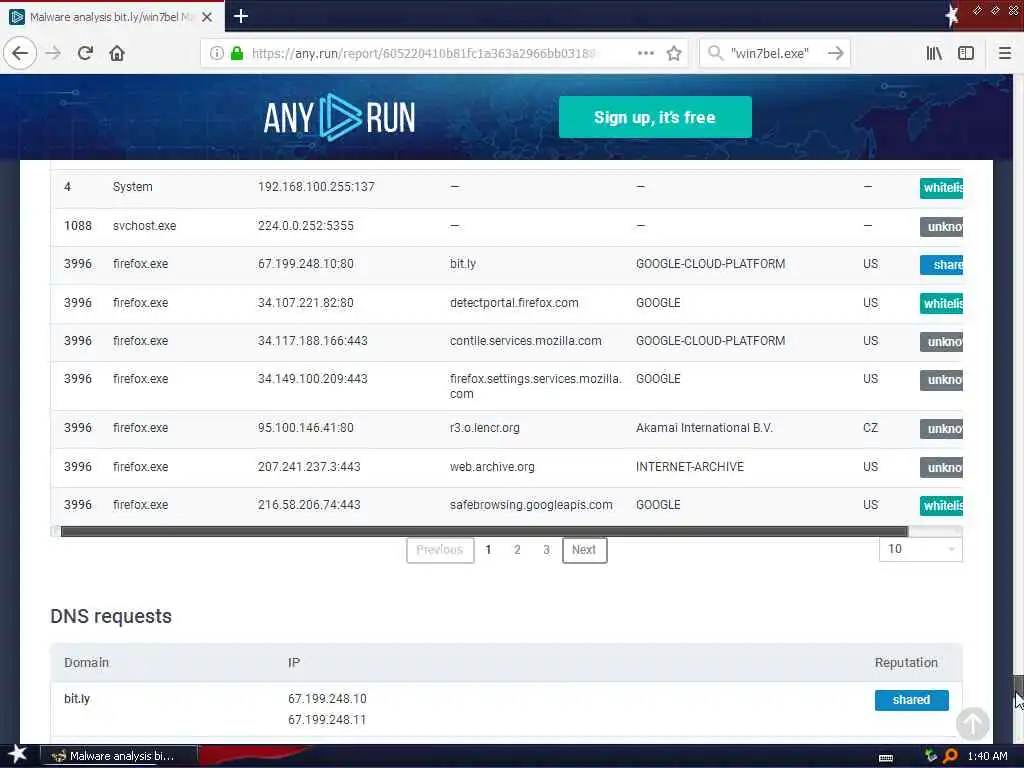Click the Malware analysis taskbar window button
The height and width of the screenshot is (768, 1024).
tap(118, 756)
